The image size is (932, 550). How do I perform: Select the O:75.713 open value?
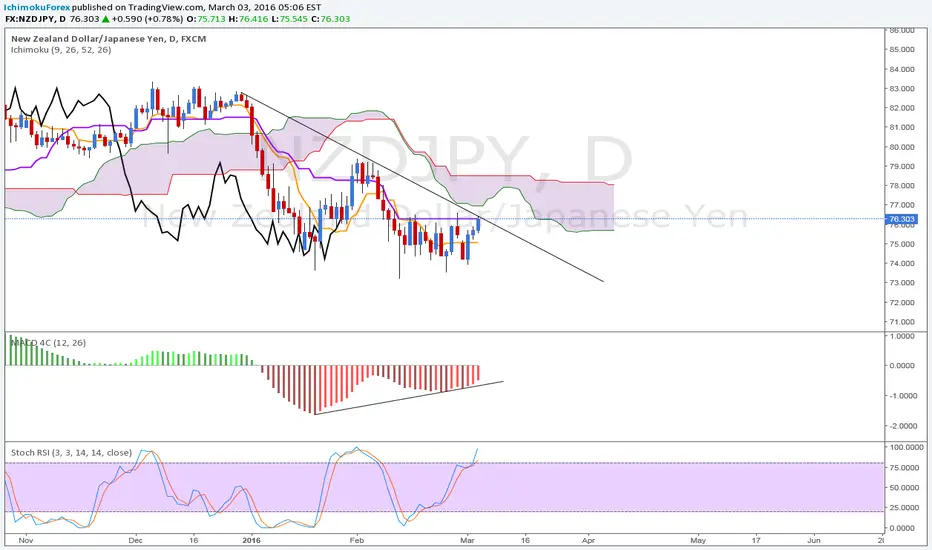pyautogui.click(x=206, y=19)
